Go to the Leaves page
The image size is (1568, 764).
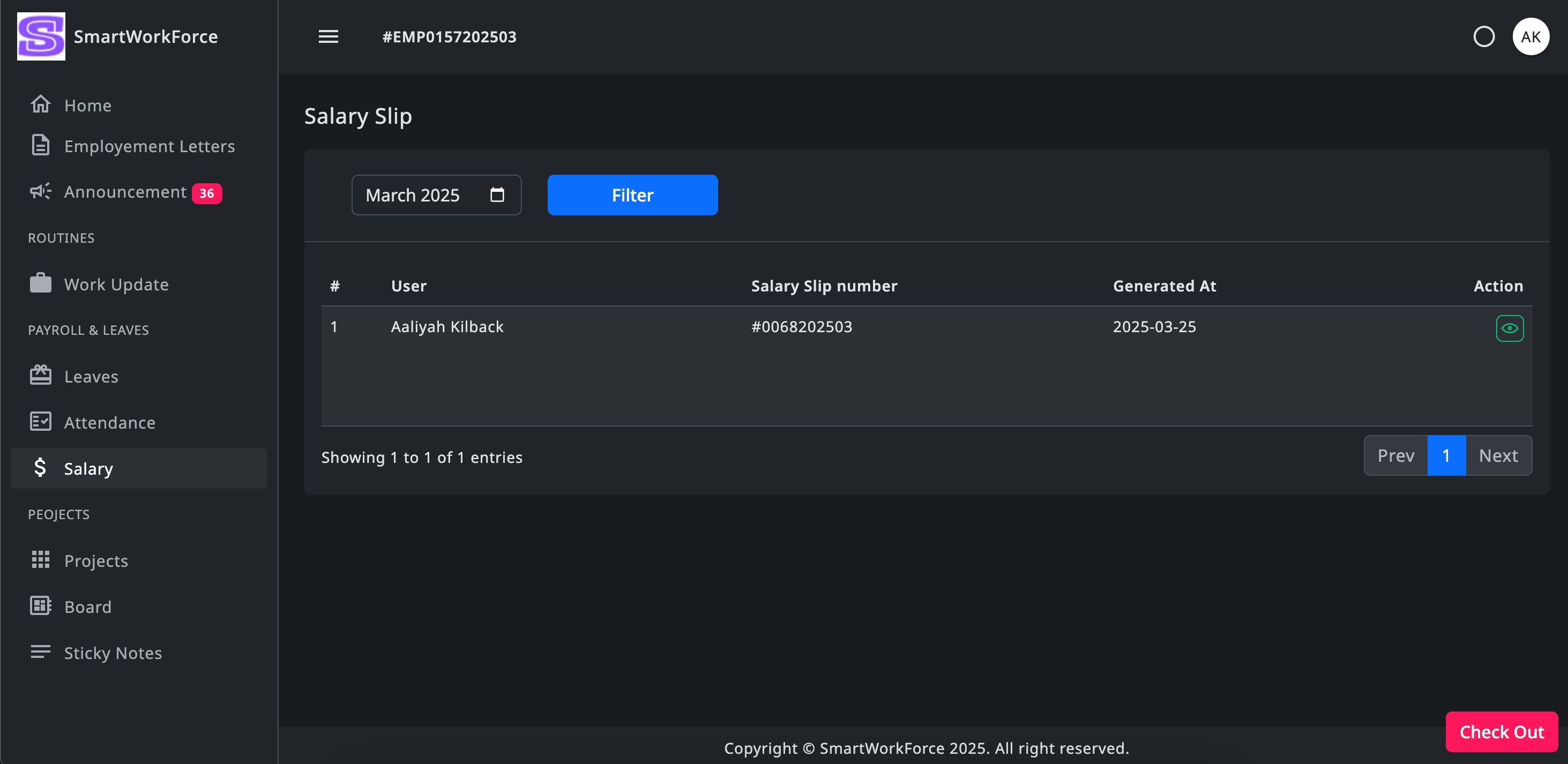(x=91, y=376)
